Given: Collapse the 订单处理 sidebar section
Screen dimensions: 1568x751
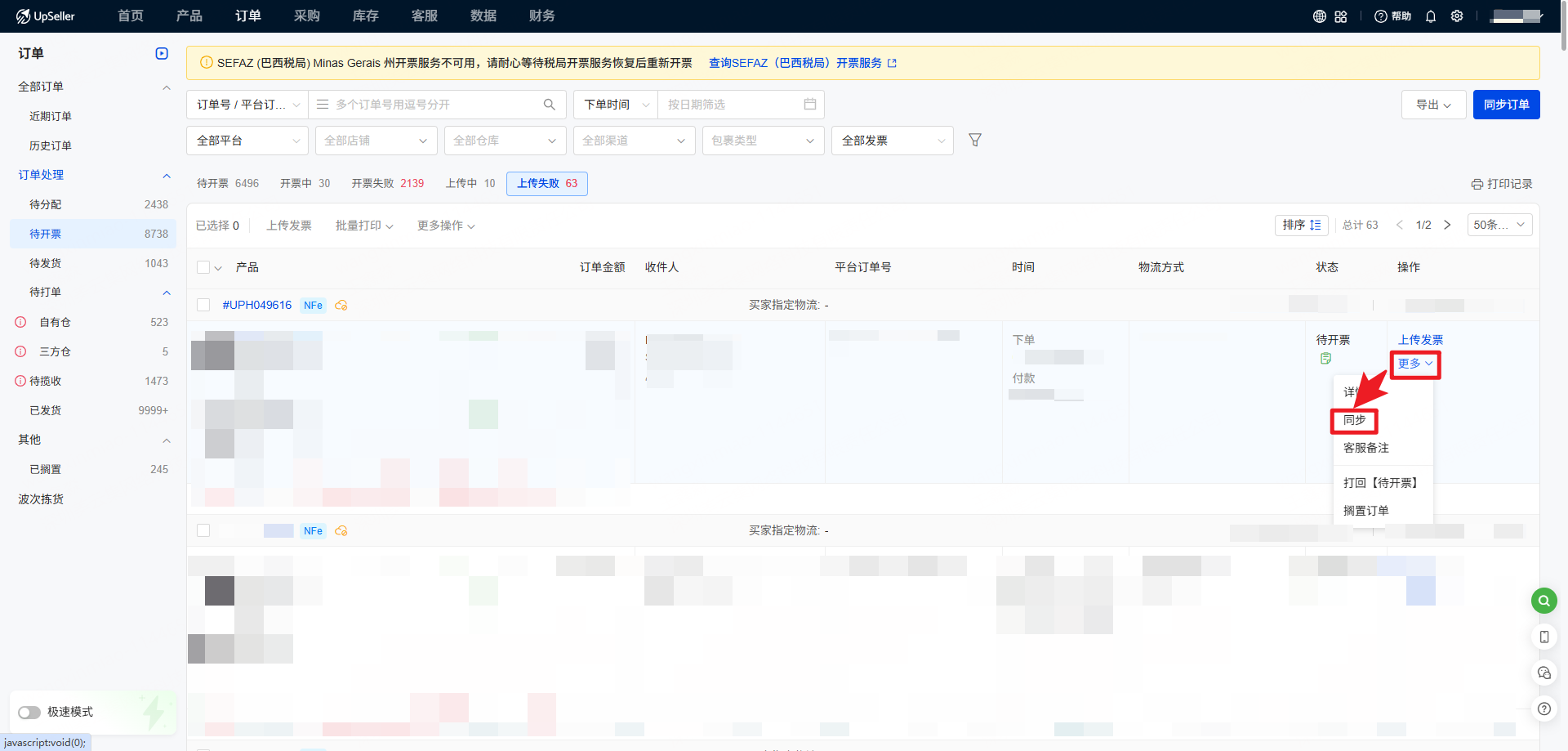Looking at the screenshot, I should tap(167, 175).
